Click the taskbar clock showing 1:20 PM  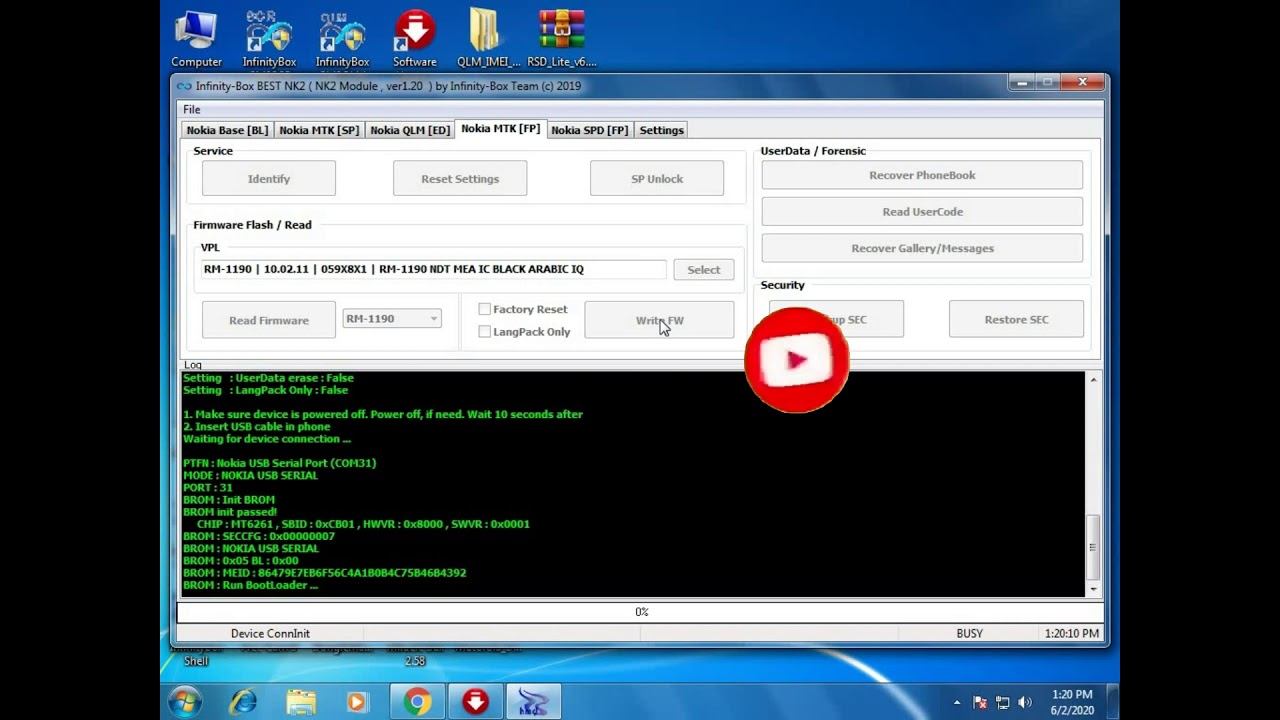tap(1072, 702)
